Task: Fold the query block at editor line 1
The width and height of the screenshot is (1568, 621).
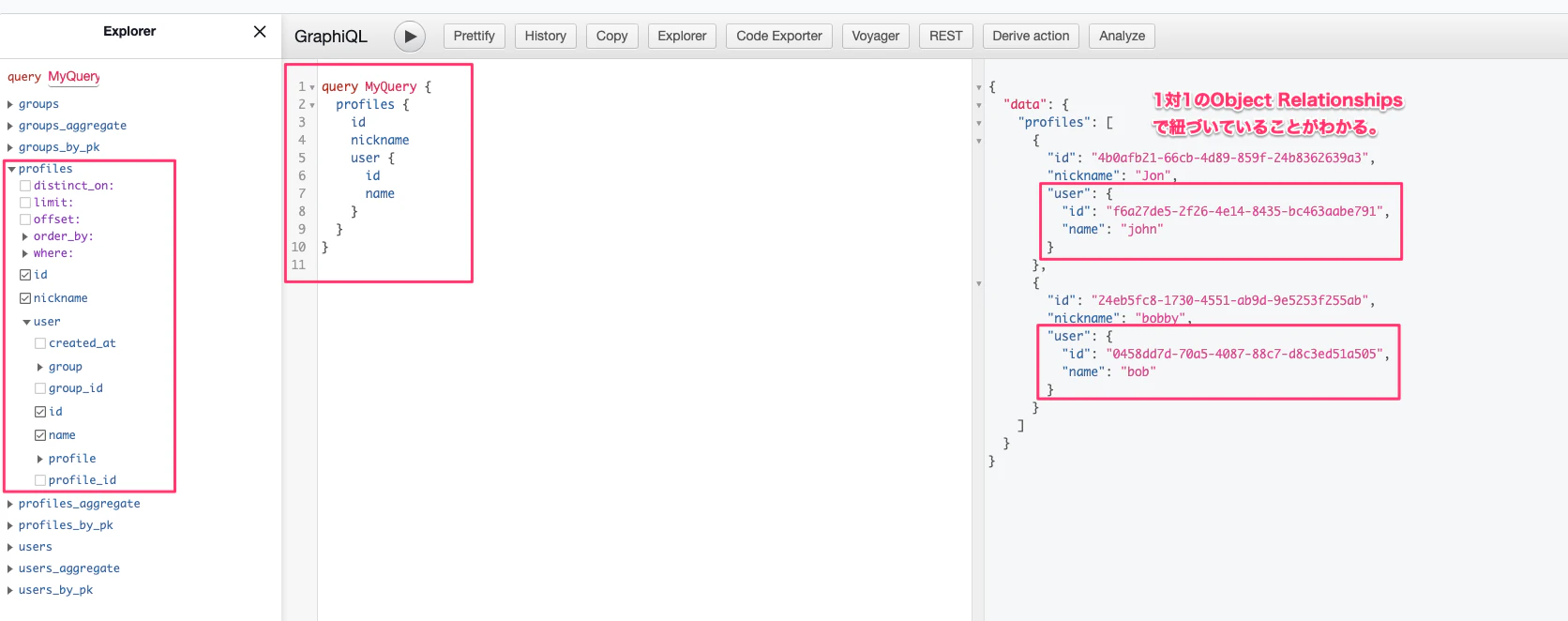Action: (x=312, y=87)
